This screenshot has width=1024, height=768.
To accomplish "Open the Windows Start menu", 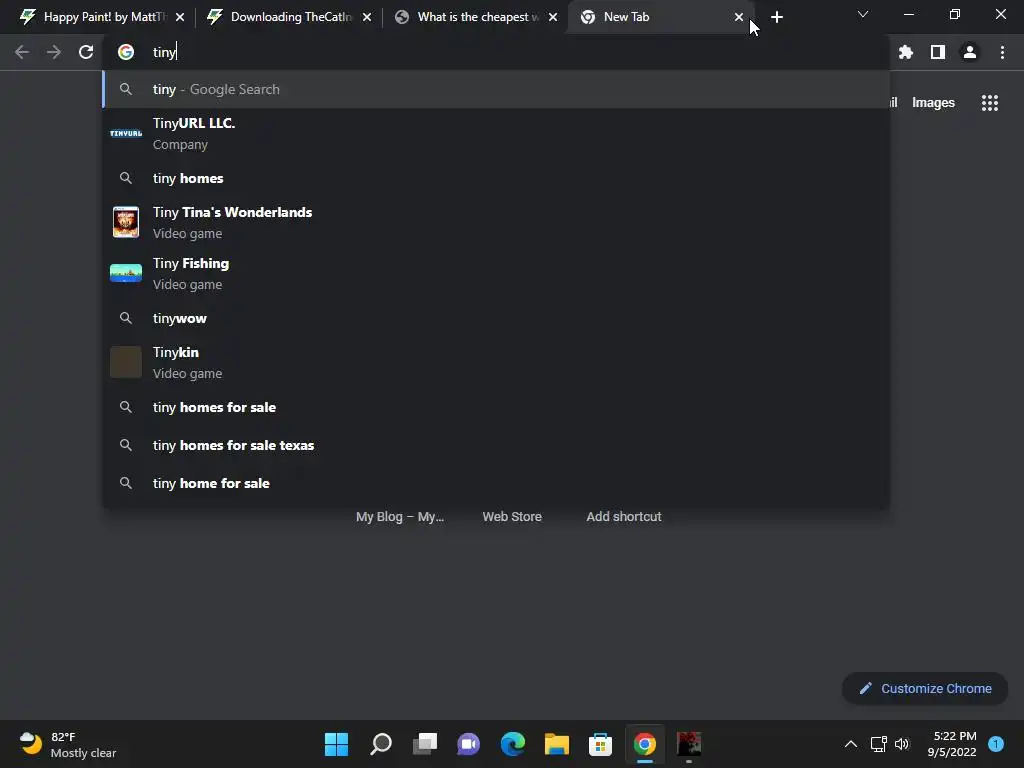I will coord(336,744).
